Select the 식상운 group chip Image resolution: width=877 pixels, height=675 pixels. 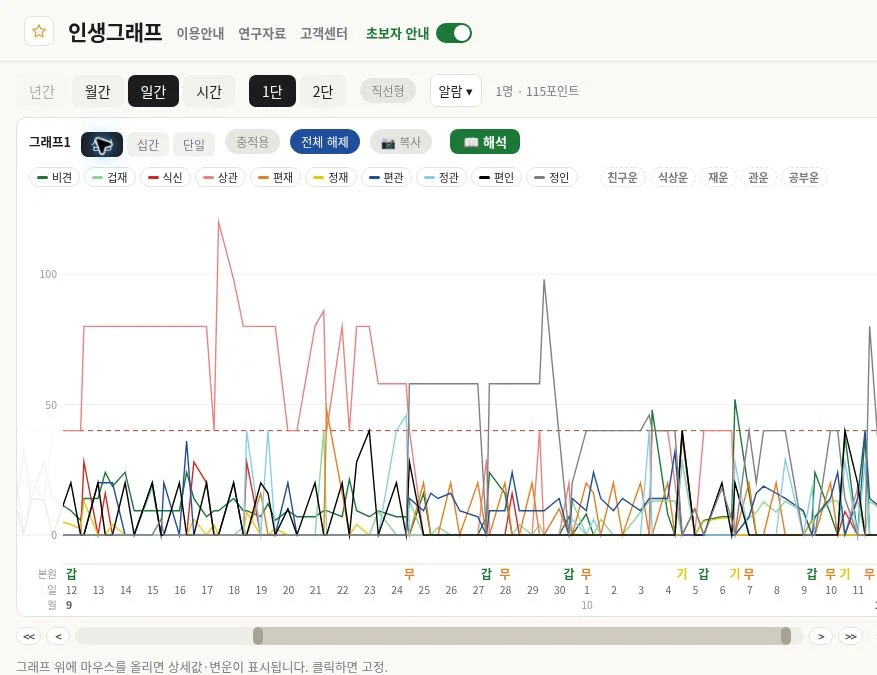673,177
